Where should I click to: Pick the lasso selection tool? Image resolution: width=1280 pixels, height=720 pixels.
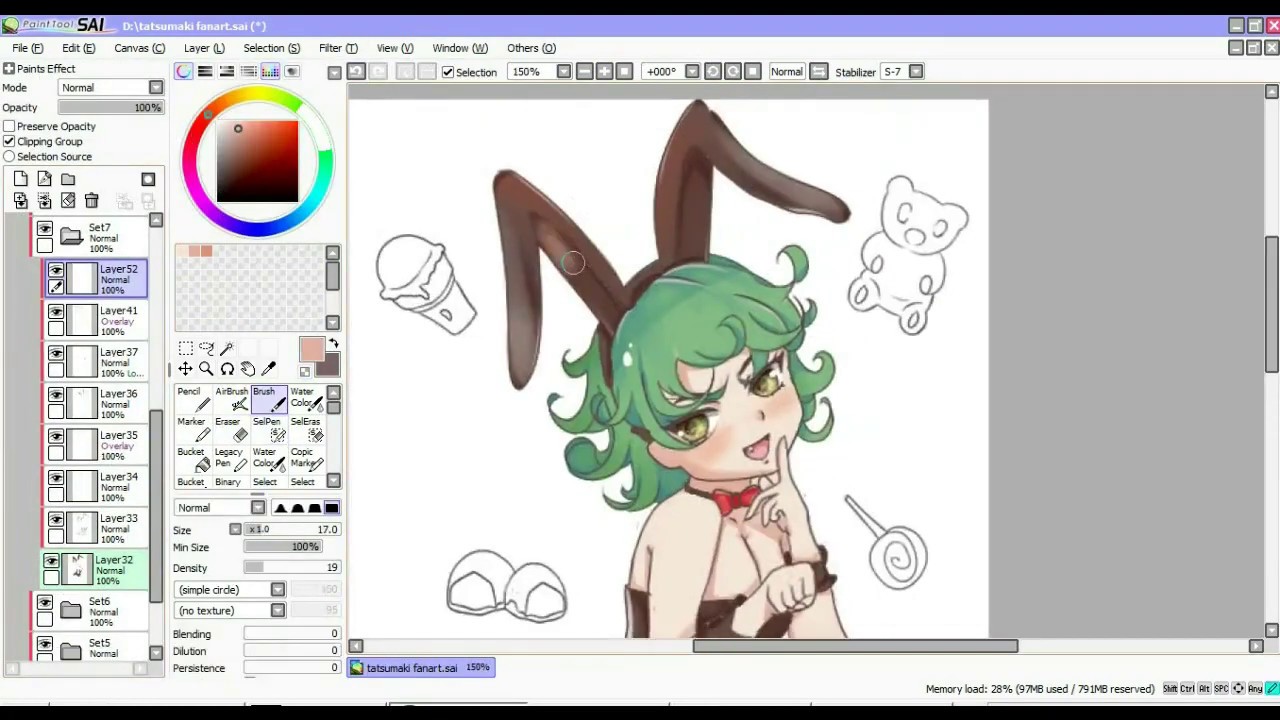[x=206, y=348]
